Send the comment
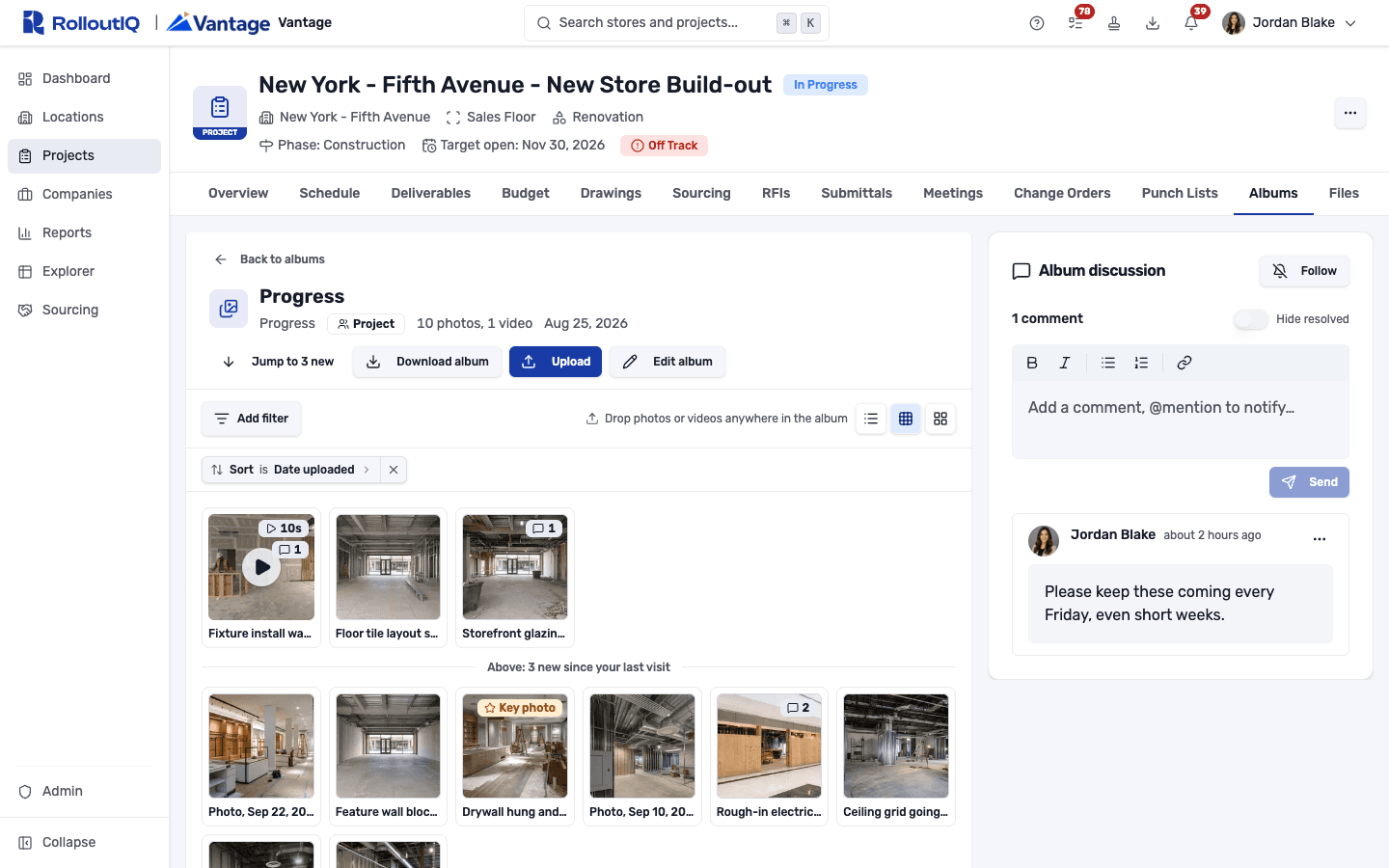1389x868 pixels. [x=1309, y=482]
